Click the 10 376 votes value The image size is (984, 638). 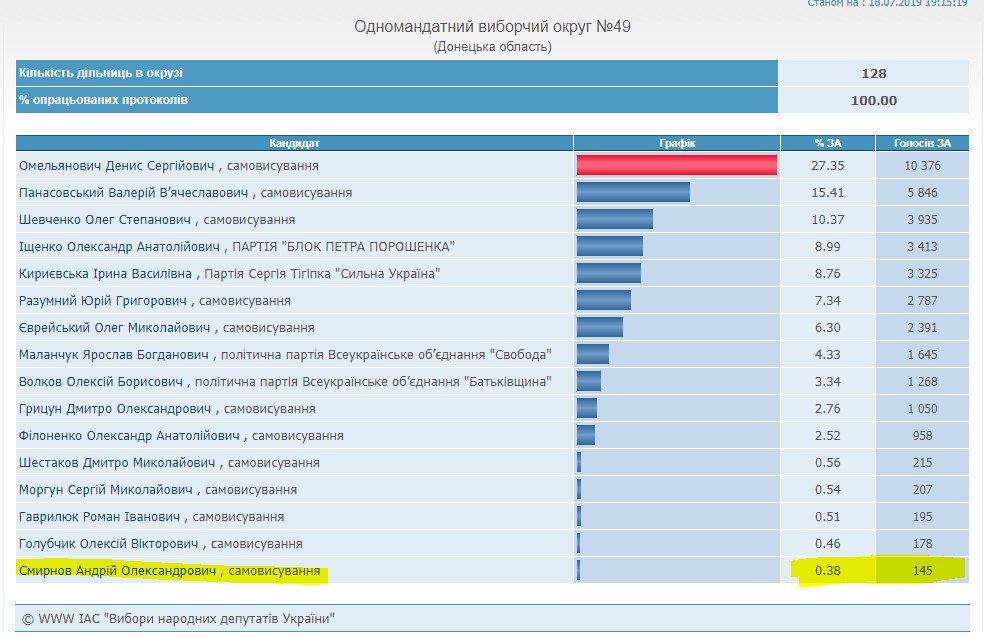click(922, 166)
